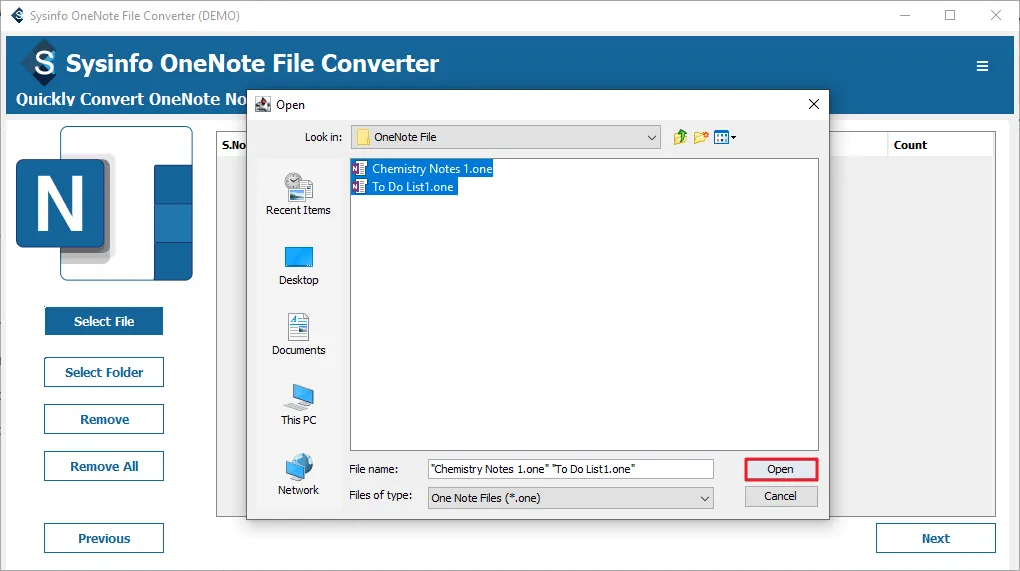This screenshot has height=571, width=1020.
Task: Maximize the Sysinfo converter window
Action: pos(950,15)
